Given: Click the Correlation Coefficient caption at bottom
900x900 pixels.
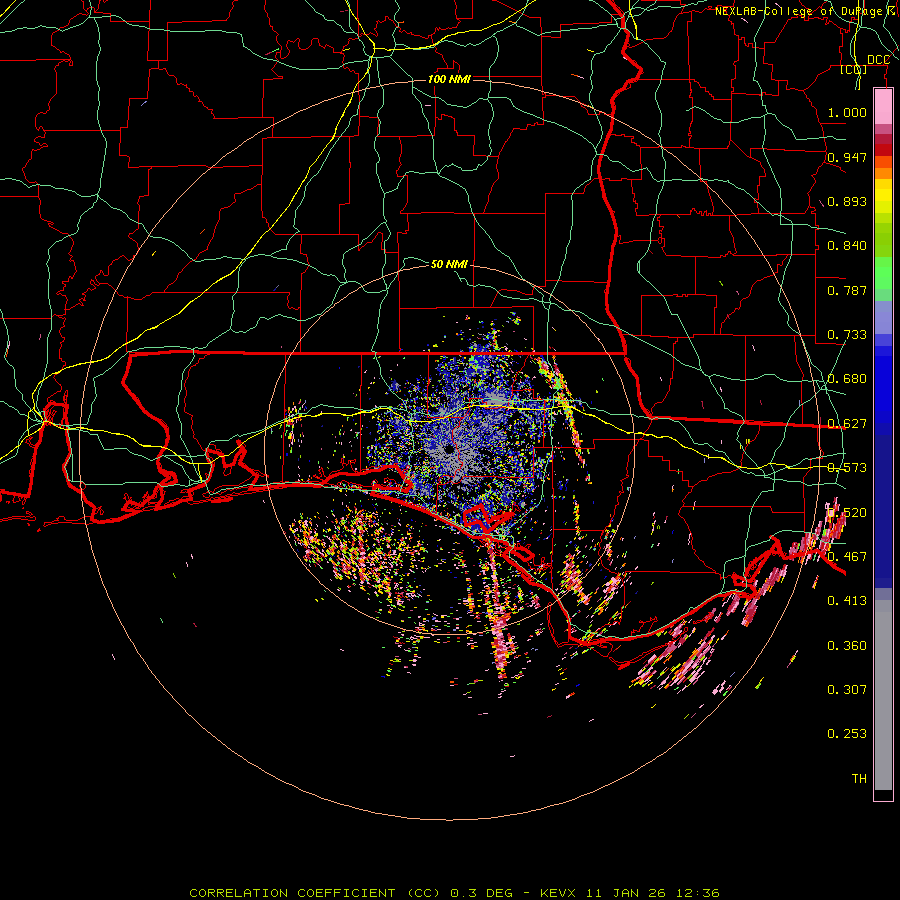Looking at the screenshot, I should [455, 893].
